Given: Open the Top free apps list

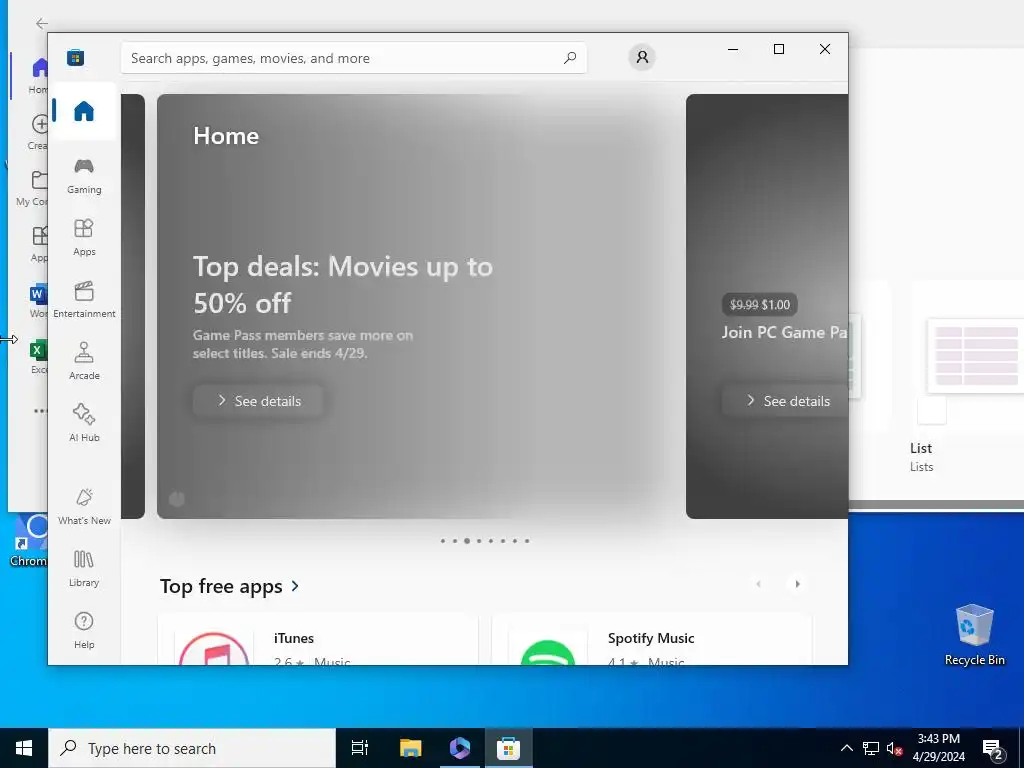Looking at the screenshot, I should [221, 586].
